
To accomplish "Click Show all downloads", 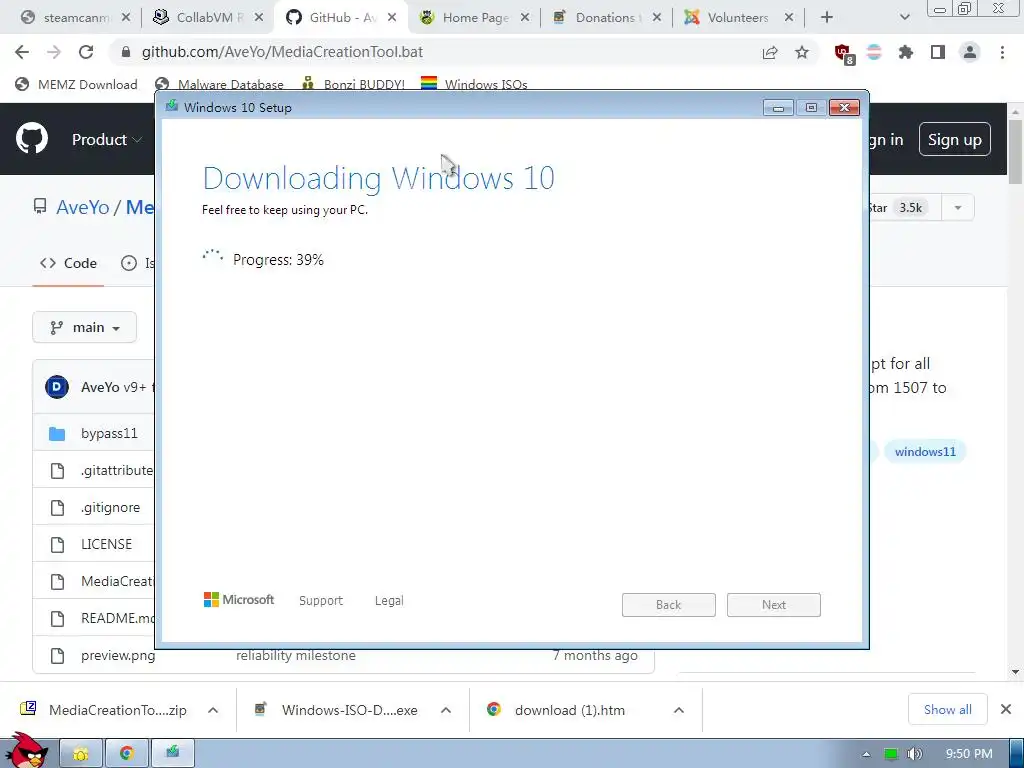I will [x=948, y=709].
